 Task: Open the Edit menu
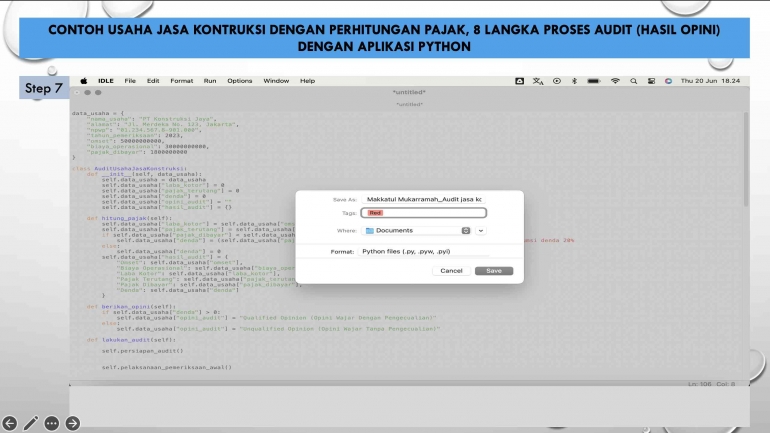click(x=153, y=81)
